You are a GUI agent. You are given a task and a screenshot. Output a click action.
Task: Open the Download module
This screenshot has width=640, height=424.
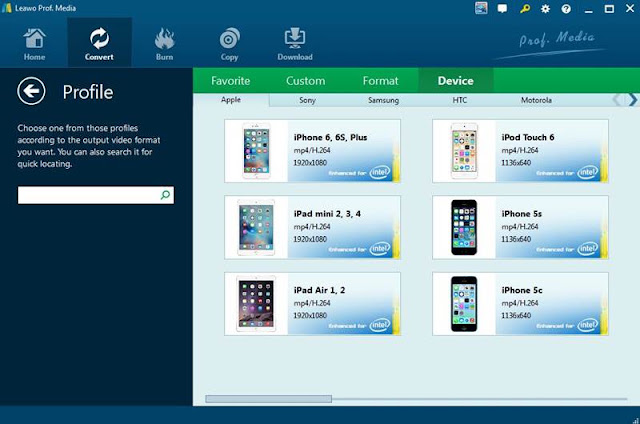295,44
